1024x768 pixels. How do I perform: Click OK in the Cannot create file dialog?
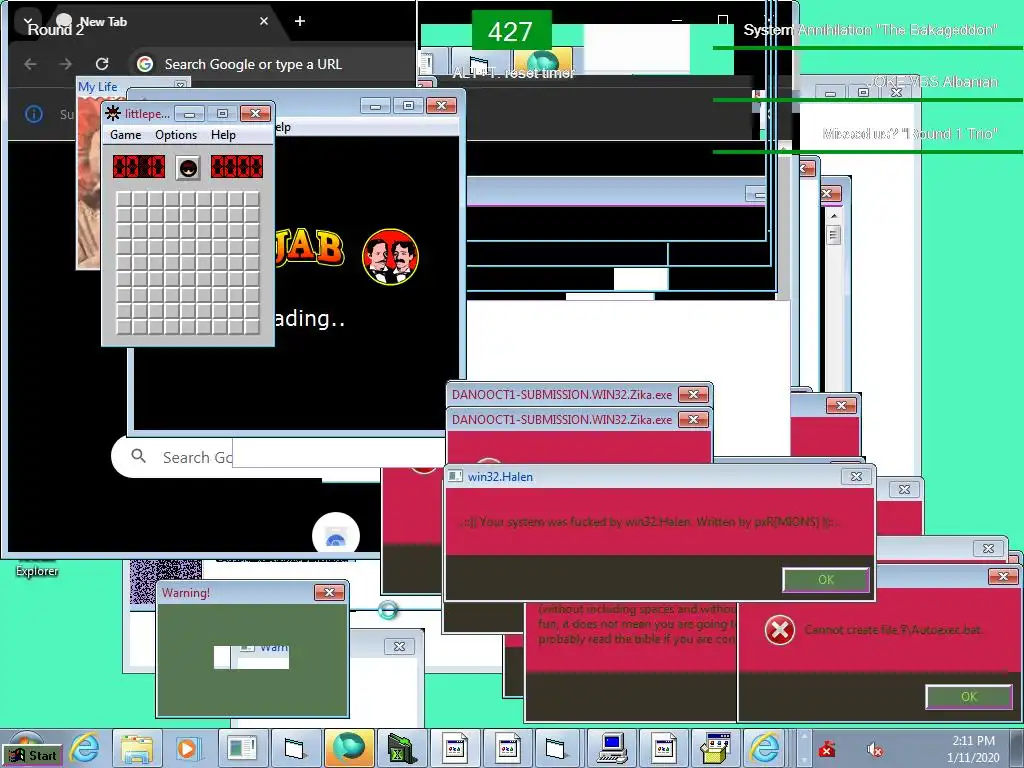point(968,696)
